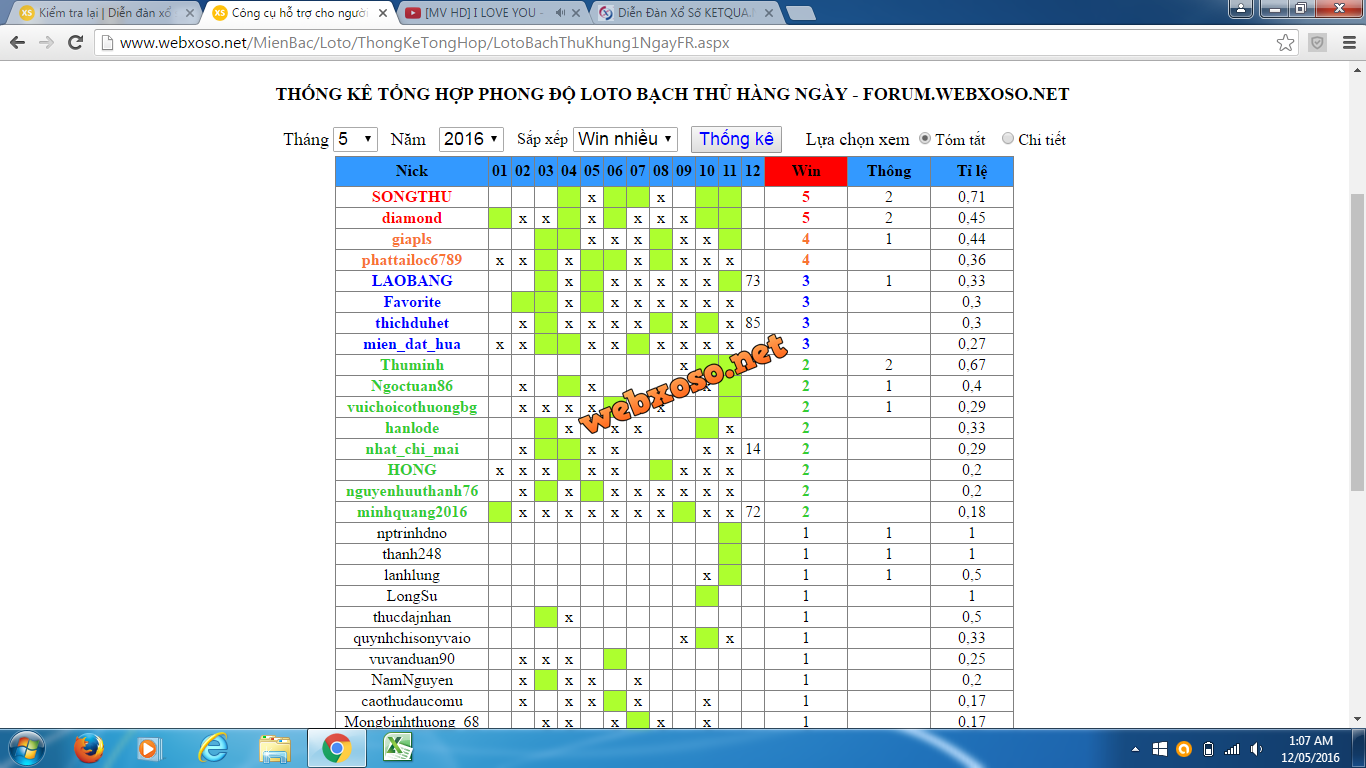Click the Thông column header

pyautogui.click(x=889, y=171)
